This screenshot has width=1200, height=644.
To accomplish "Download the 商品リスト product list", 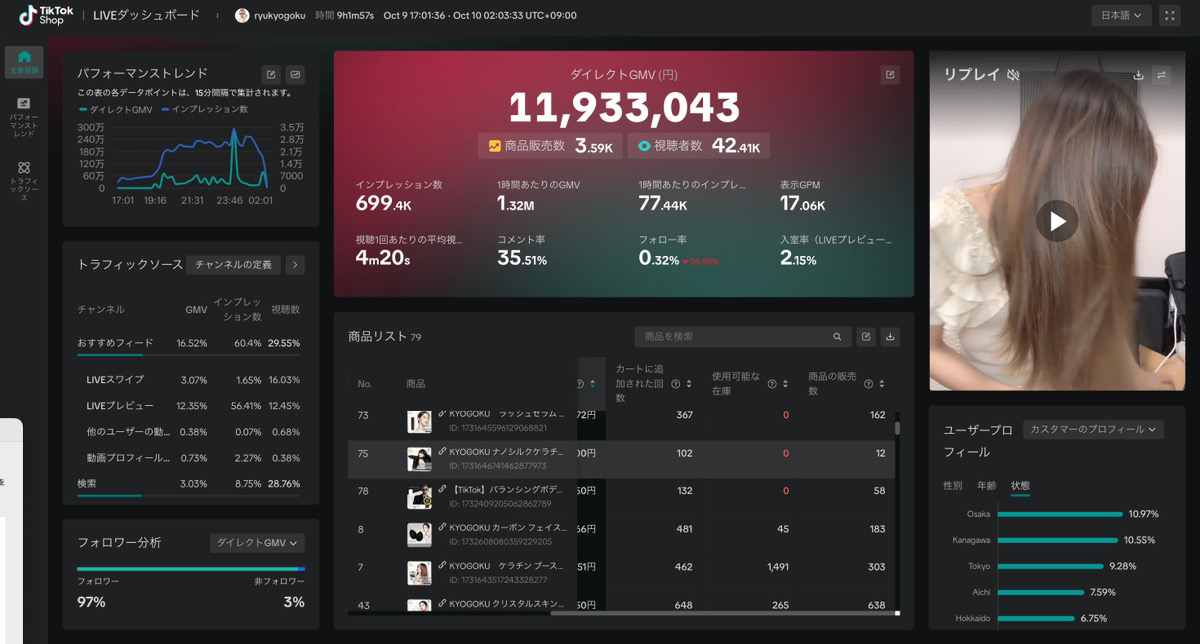I will pos(890,337).
